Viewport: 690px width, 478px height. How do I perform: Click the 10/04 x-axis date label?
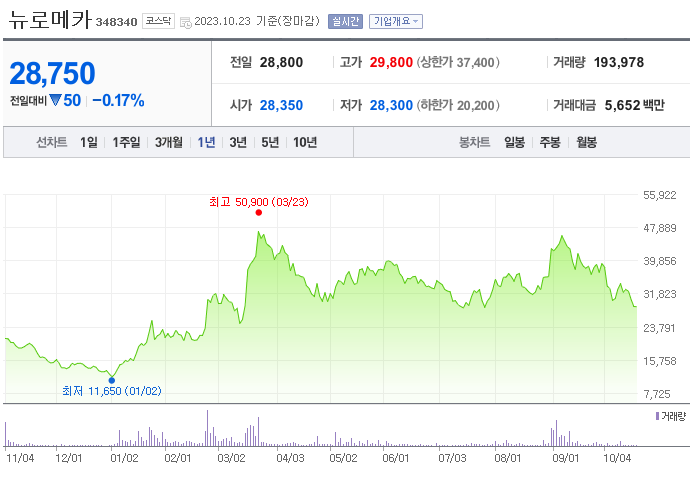[x=617, y=458]
